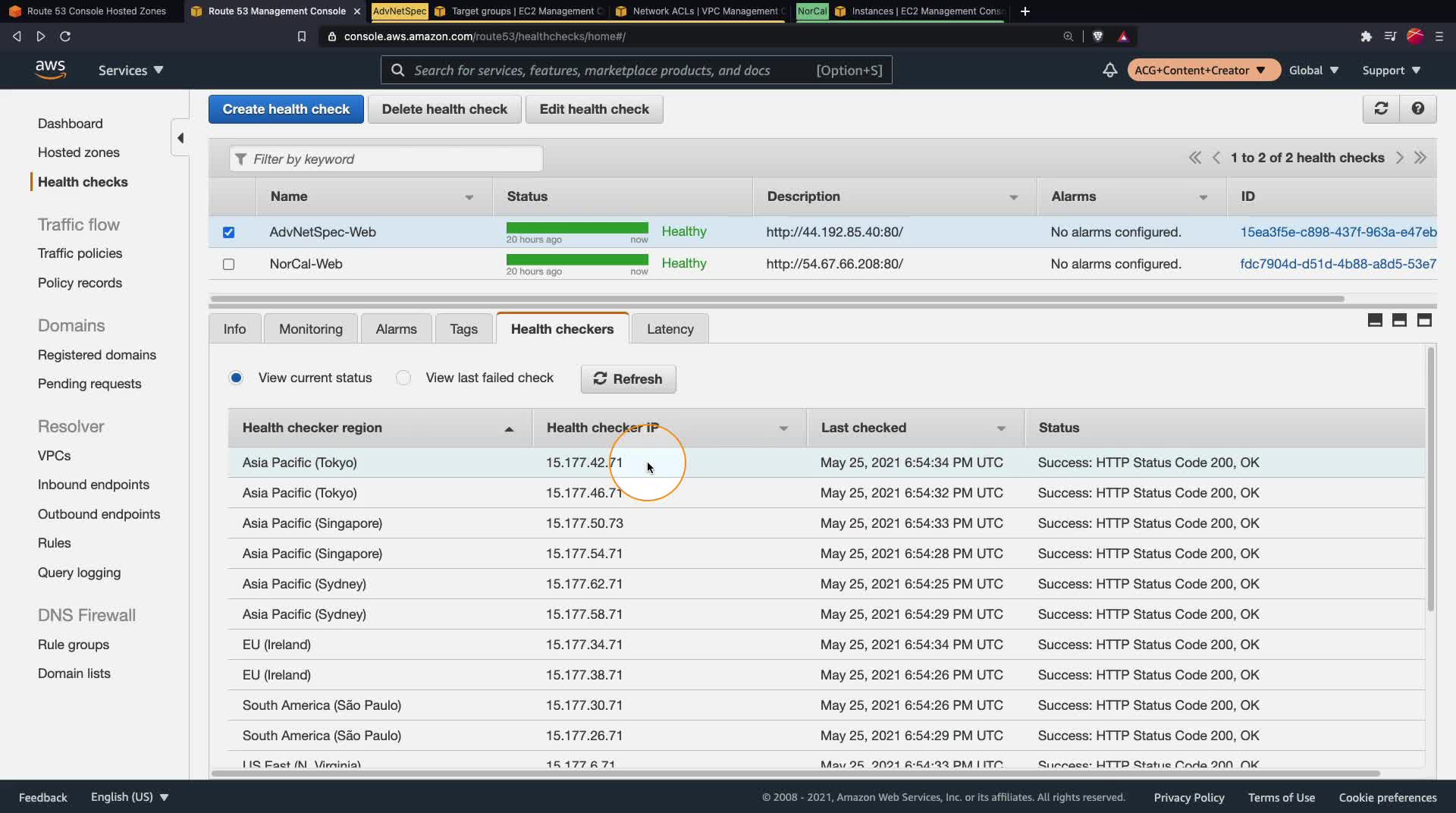
Task: Switch to the Tags tab
Action: click(x=463, y=328)
